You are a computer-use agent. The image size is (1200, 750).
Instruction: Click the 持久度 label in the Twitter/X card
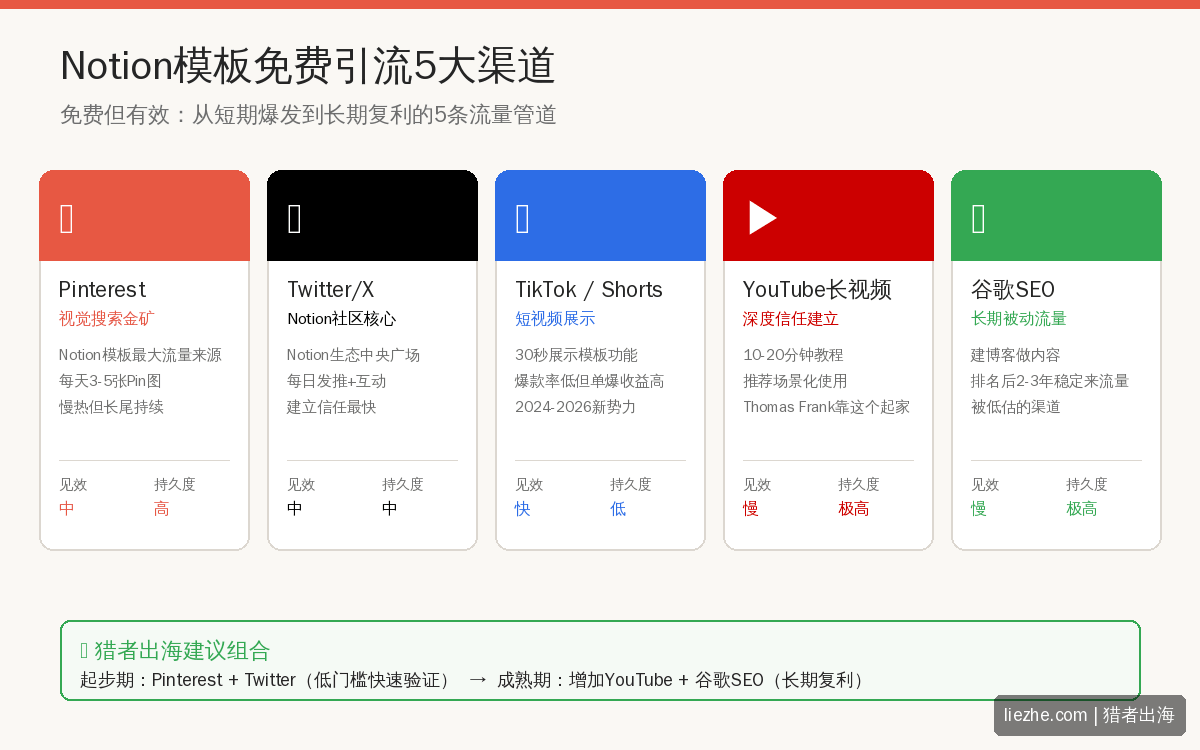pos(403,484)
